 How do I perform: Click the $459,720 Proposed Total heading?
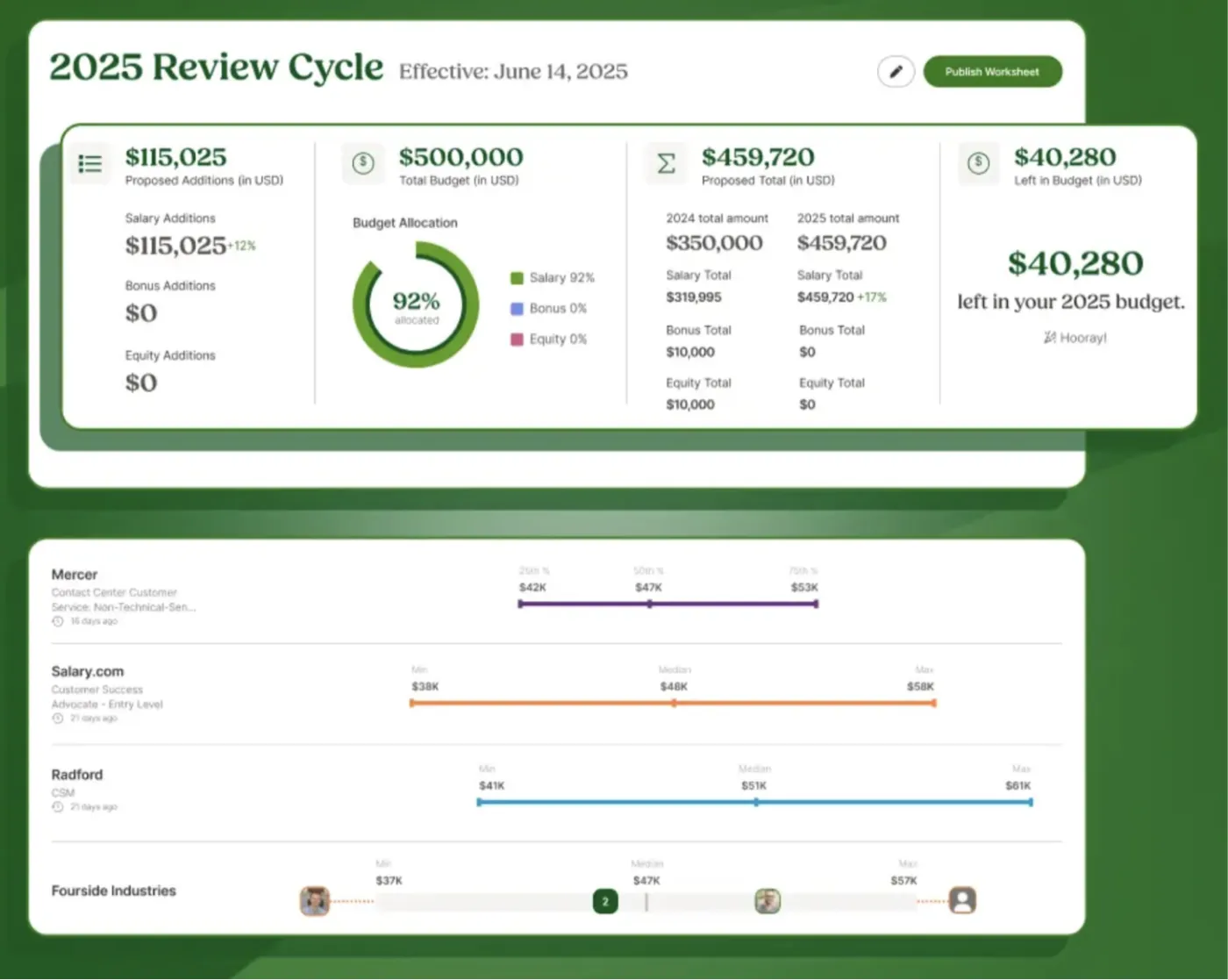758,157
